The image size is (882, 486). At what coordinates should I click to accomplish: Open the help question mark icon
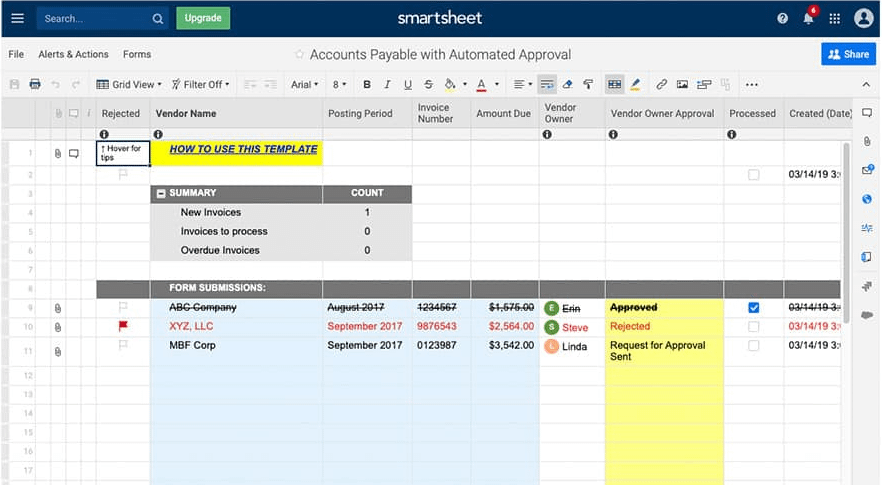782,19
